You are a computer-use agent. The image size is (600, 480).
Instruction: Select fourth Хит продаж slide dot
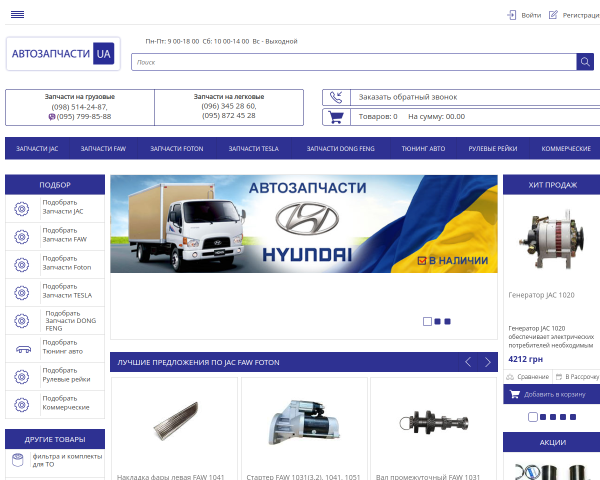pos(563,417)
